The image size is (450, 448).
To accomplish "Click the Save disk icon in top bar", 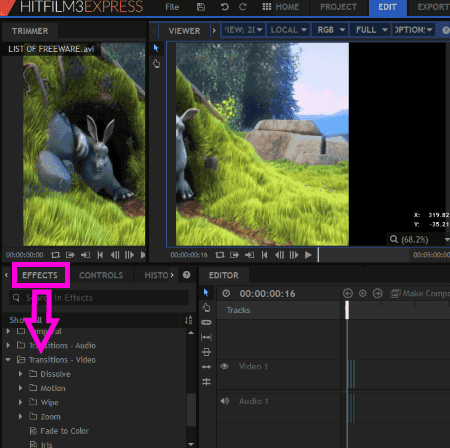I will pyautogui.click(x=201, y=7).
